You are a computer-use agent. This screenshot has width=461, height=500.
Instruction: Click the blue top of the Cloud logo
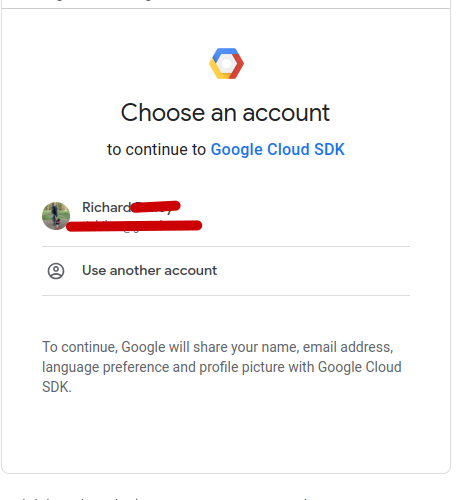coord(226,53)
